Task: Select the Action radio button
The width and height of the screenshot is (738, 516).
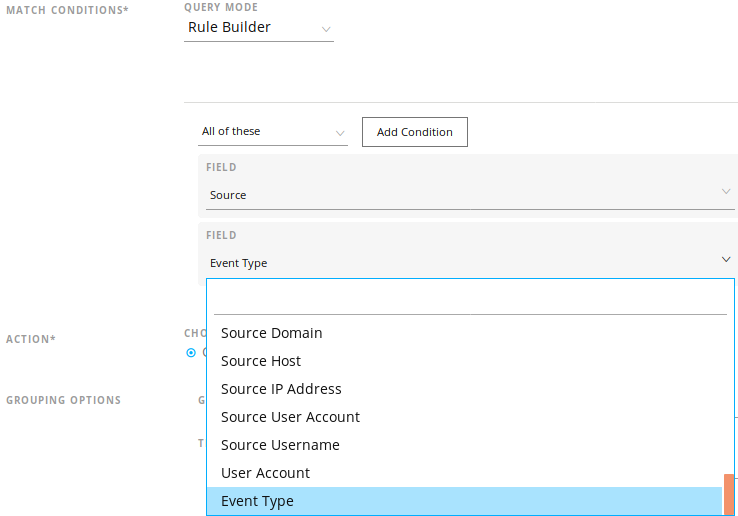Action: [x=191, y=352]
